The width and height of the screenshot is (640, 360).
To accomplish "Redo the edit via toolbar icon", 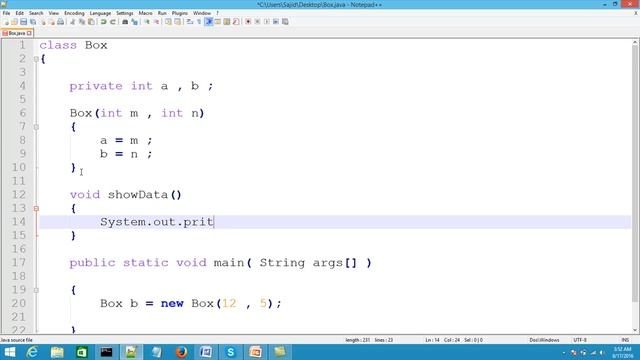I will pyautogui.click(x=112, y=22).
